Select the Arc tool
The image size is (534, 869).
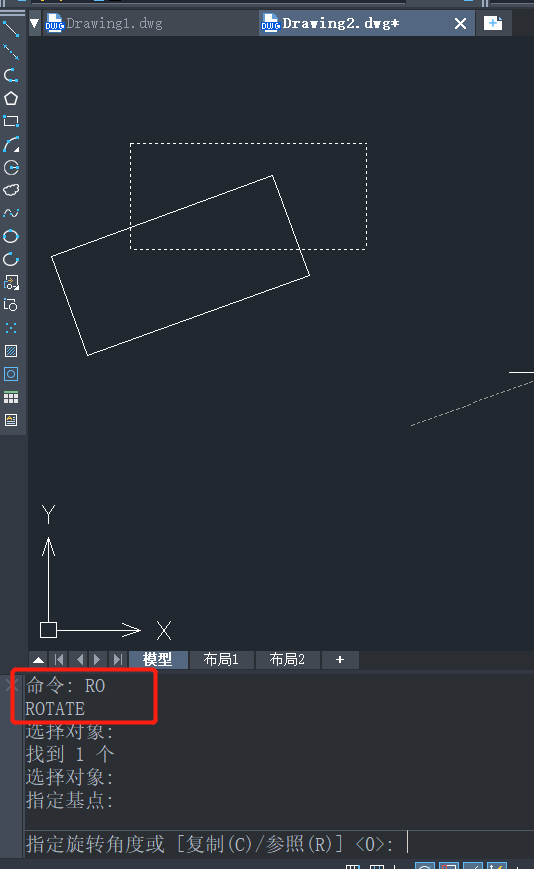click(11, 144)
